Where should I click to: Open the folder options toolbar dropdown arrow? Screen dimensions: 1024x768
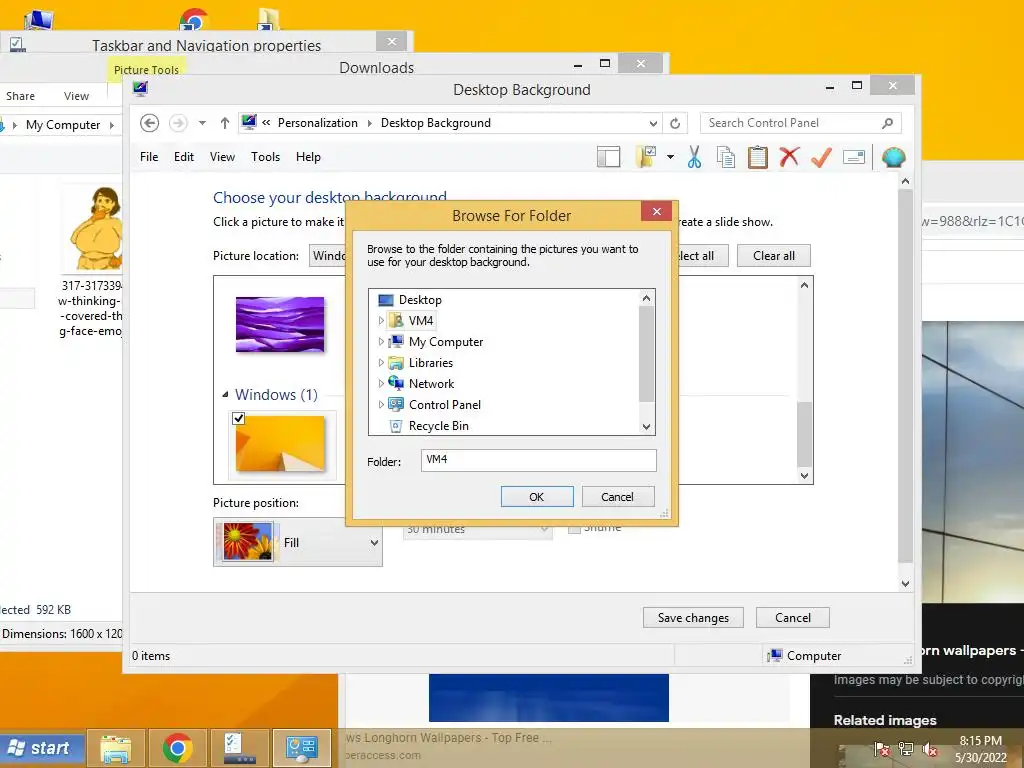point(670,157)
